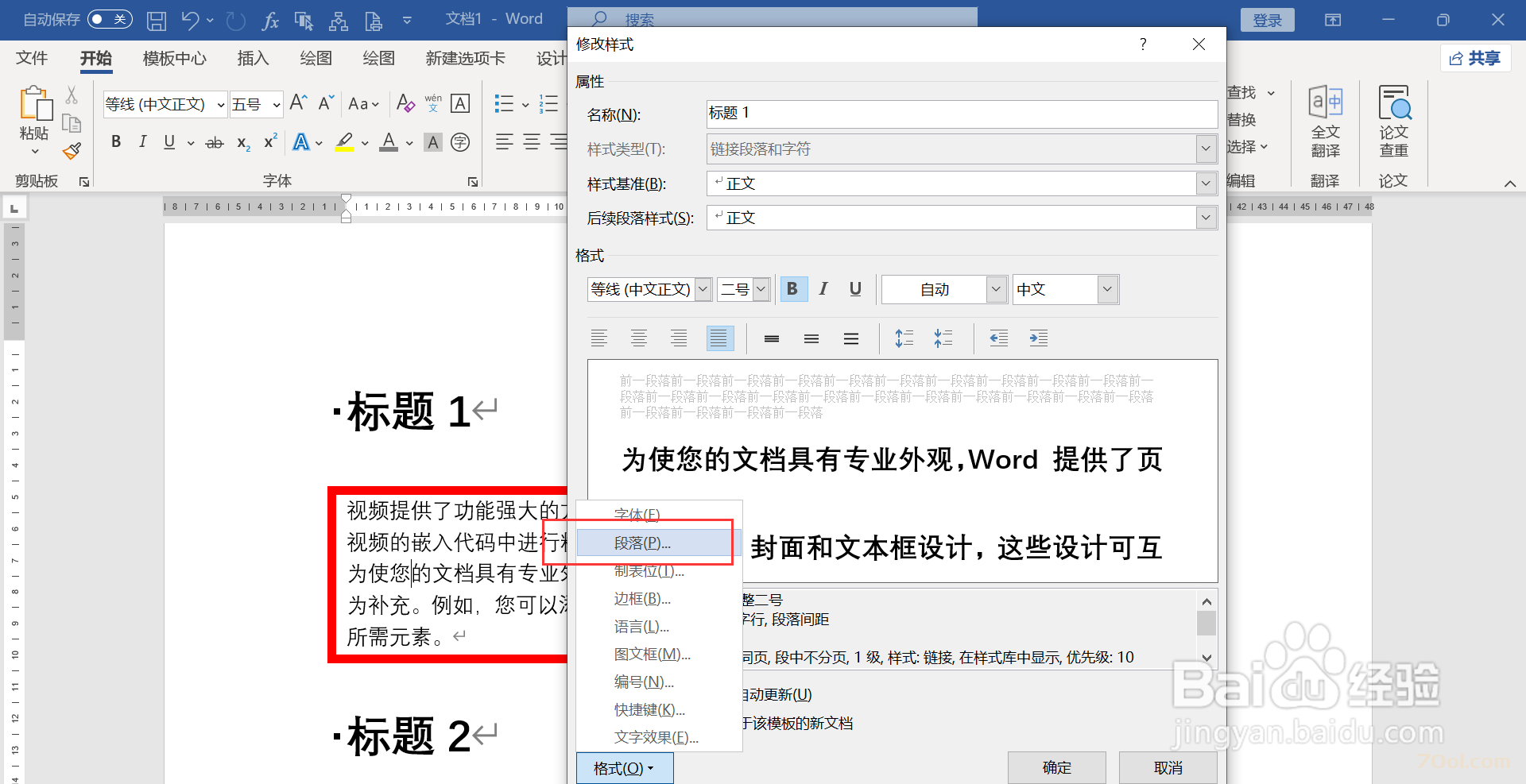The image size is (1526, 784).
Task: Open the script language dropdown
Action: (1108, 289)
